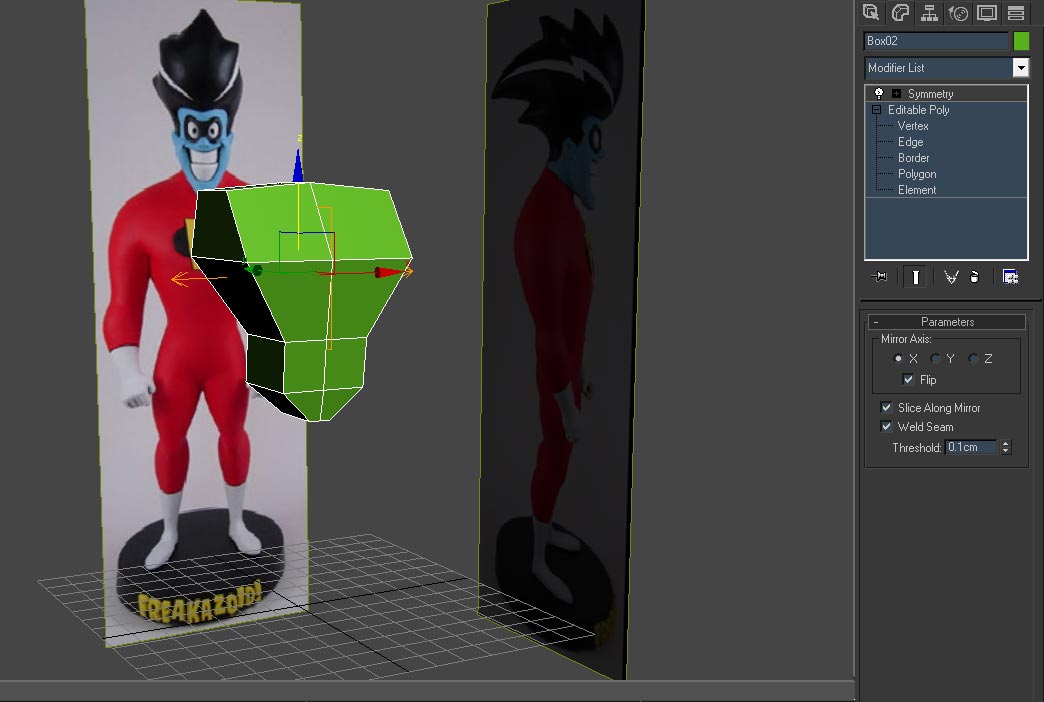Image resolution: width=1044 pixels, height=702 pixels.
Task: Choose Y mirror axis radio button
Action: (935, 358)
